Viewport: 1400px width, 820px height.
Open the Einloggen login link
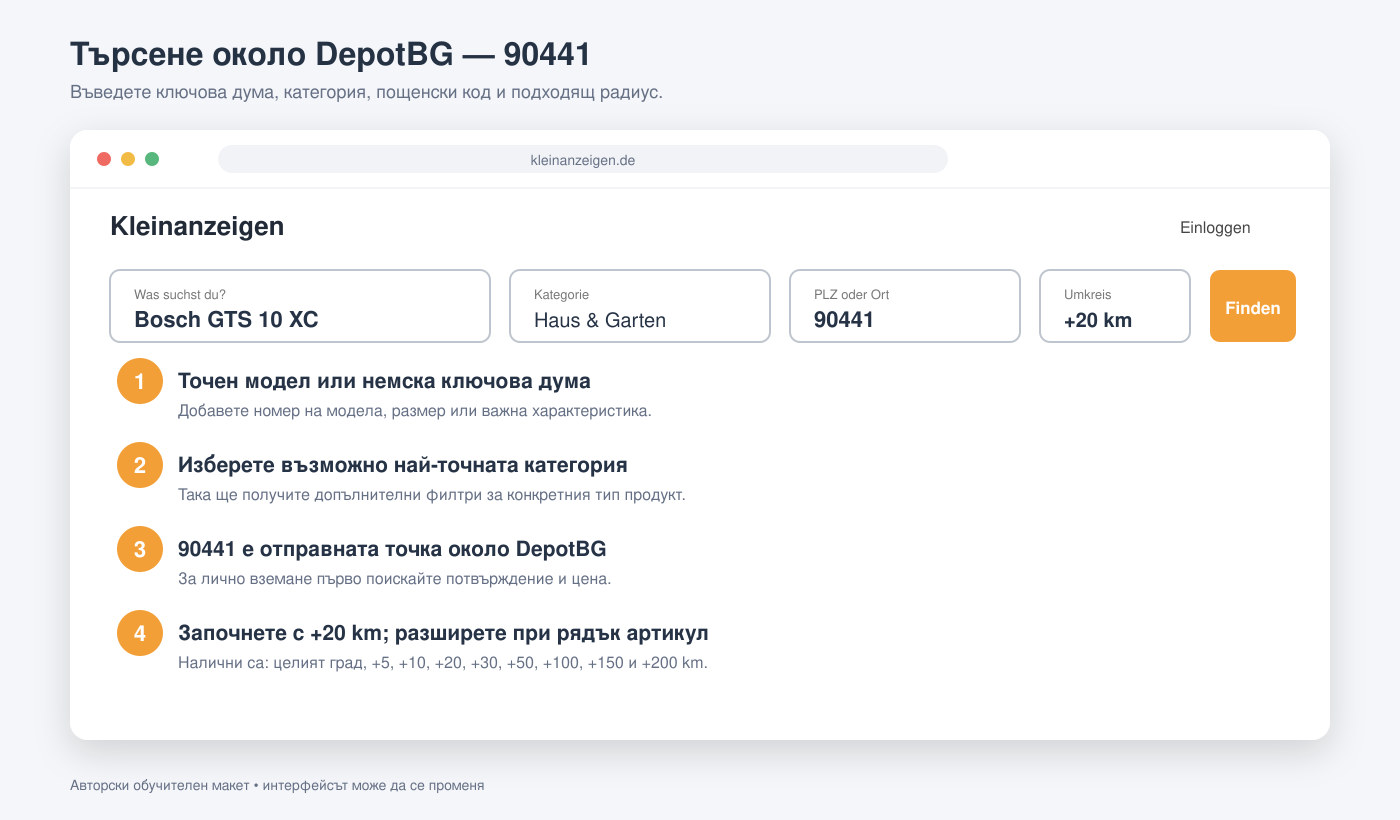(x=1215, y=228)
